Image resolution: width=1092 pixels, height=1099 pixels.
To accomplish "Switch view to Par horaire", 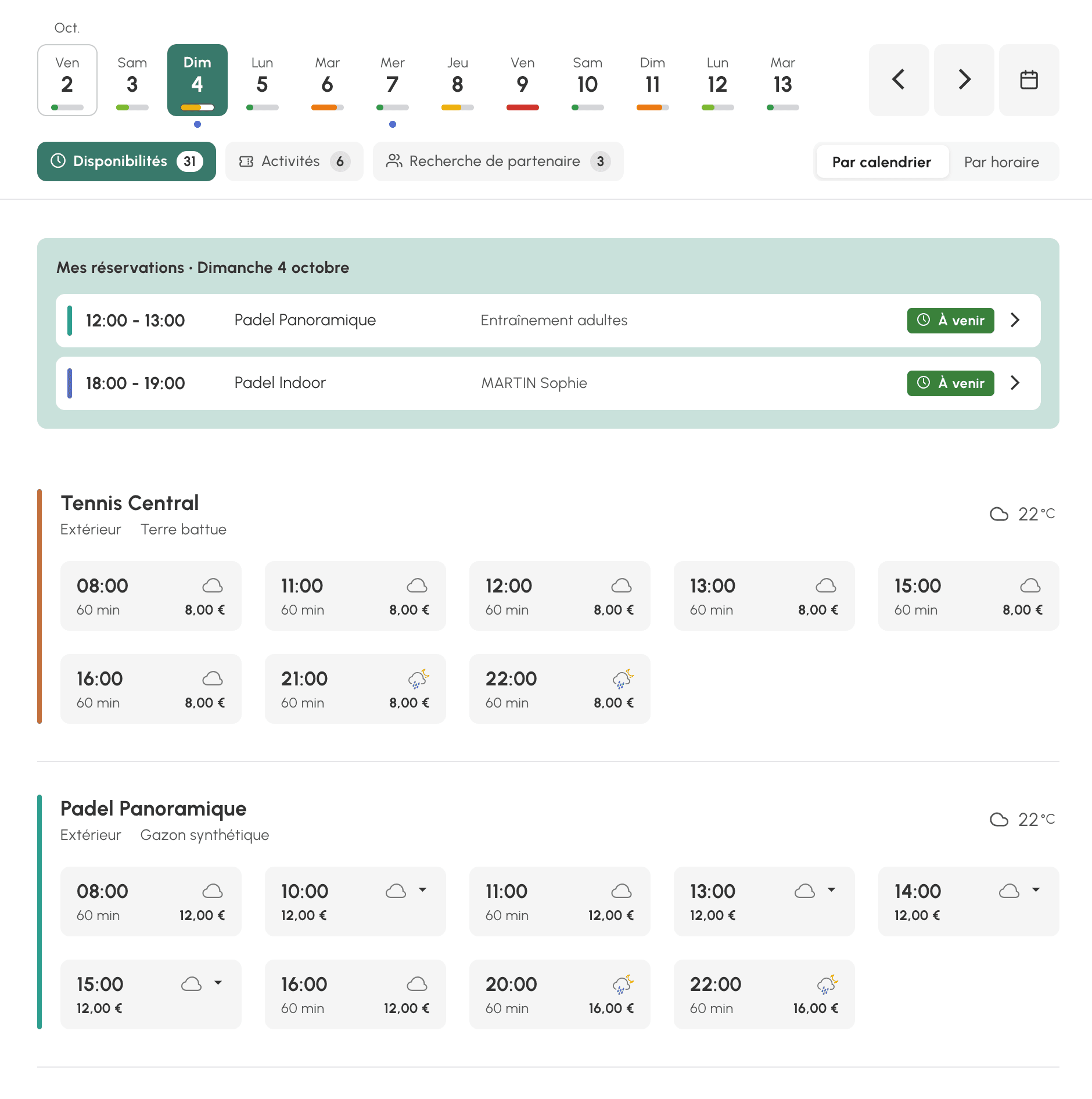I will (1001, 162).
